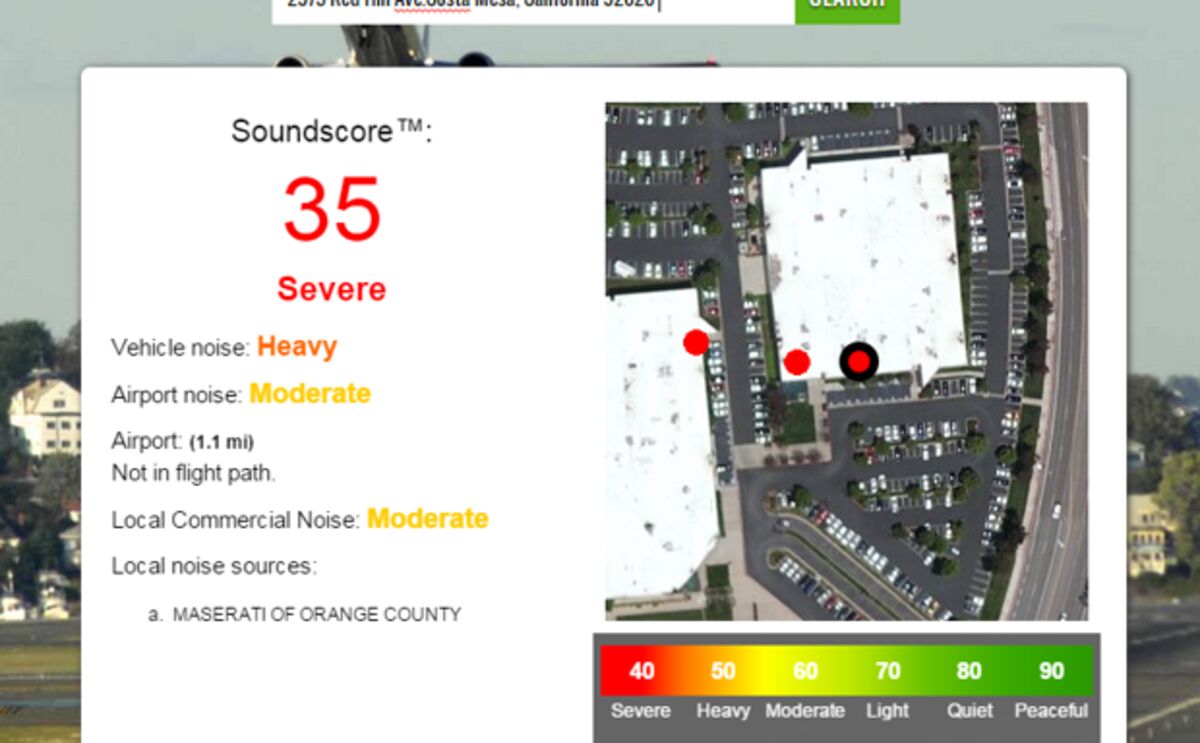Click the 'Local noise sources:' label
The height and width of the screenshot is (743, 1200).
coord(214,566)
